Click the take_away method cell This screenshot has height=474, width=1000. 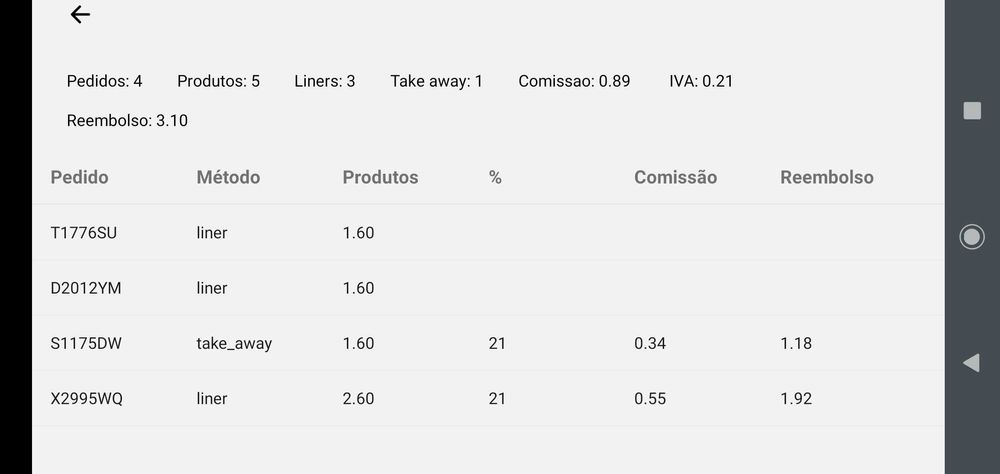pyautogui.click(x=234, y=343)
